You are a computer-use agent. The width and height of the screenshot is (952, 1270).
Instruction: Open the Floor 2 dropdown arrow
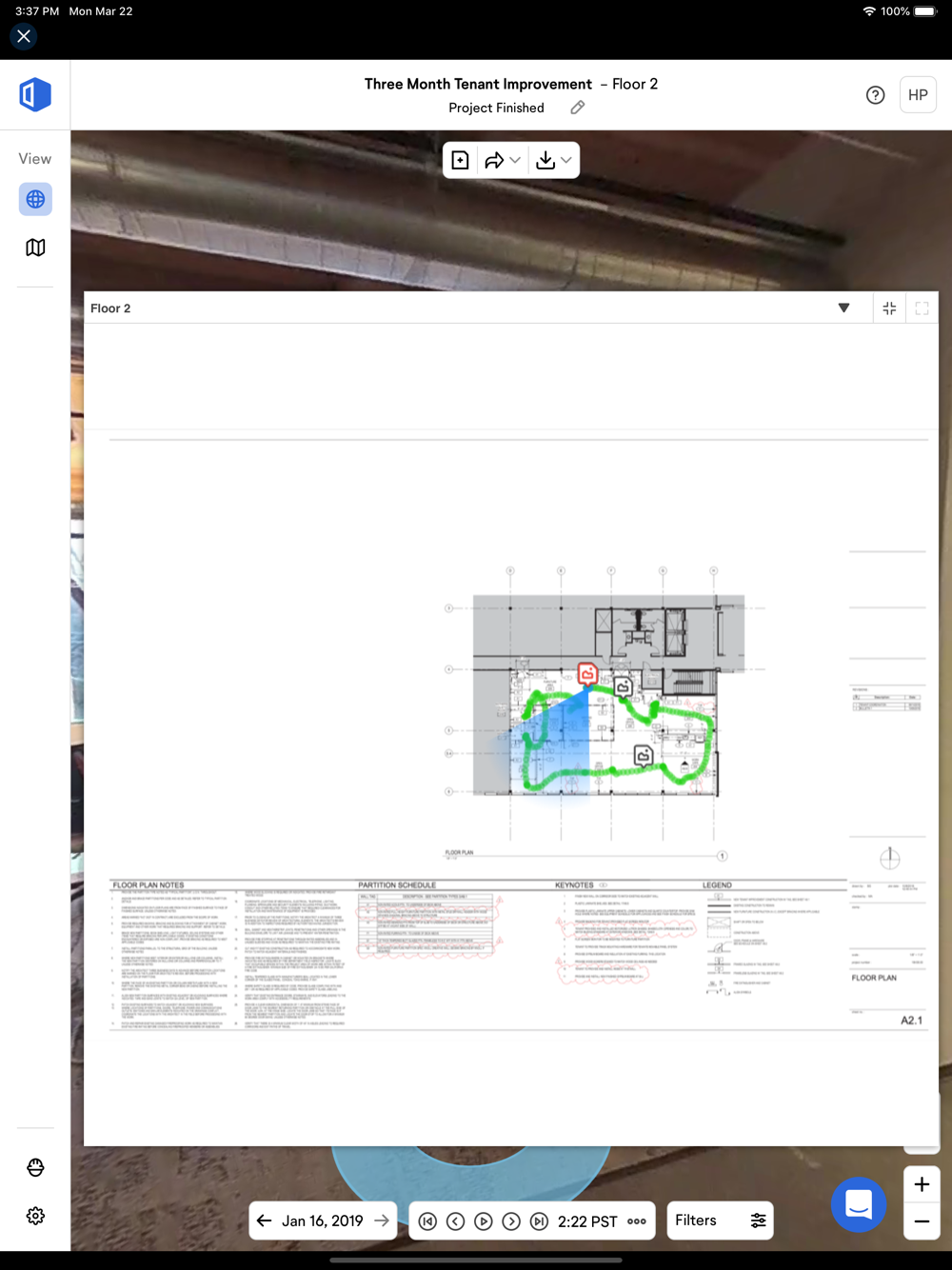point(843,308)
